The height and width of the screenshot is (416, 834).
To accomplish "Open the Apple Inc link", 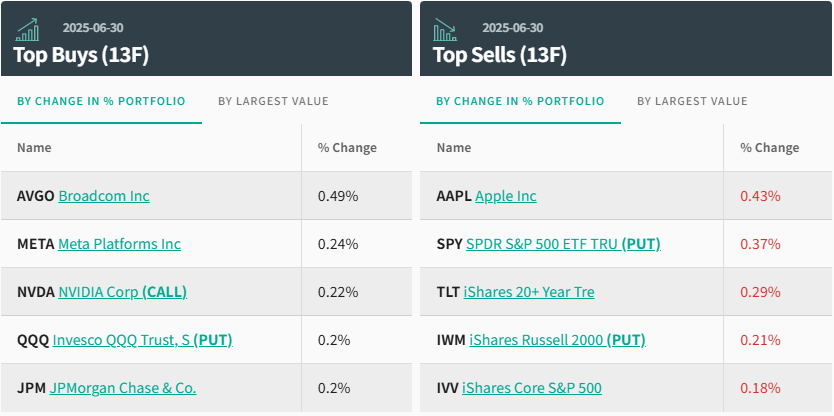I will click(506, 196).
